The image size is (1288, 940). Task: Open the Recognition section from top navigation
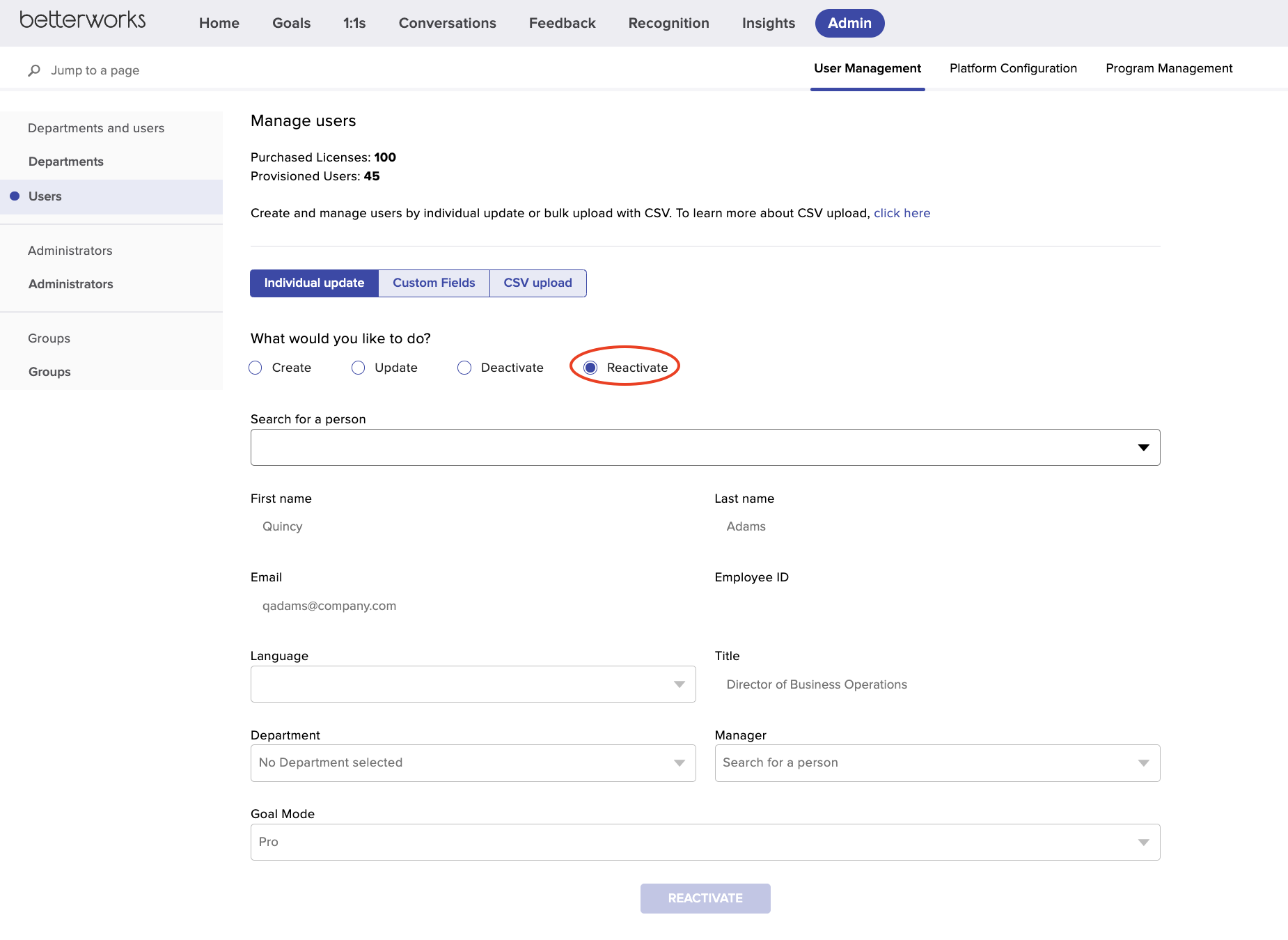pyautogui.click(x=668, y=22)
